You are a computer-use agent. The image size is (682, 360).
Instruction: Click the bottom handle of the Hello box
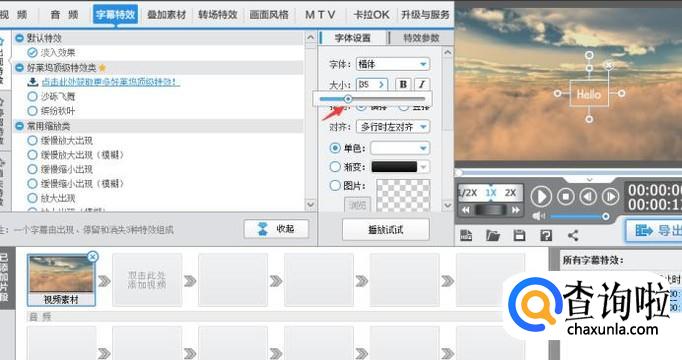589,119
